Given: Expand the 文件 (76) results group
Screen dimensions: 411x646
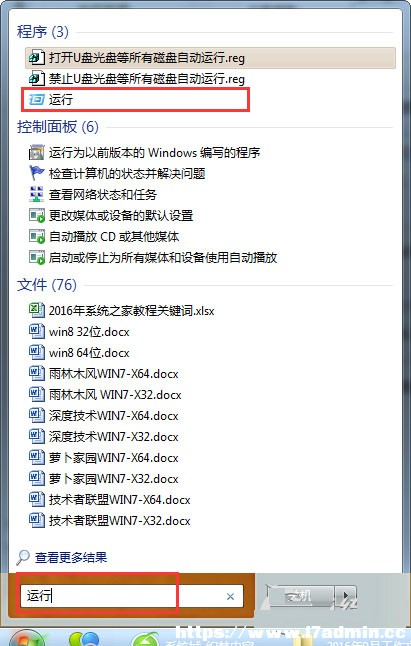Looking at the screenshot, I should click(x=47, y=285).
